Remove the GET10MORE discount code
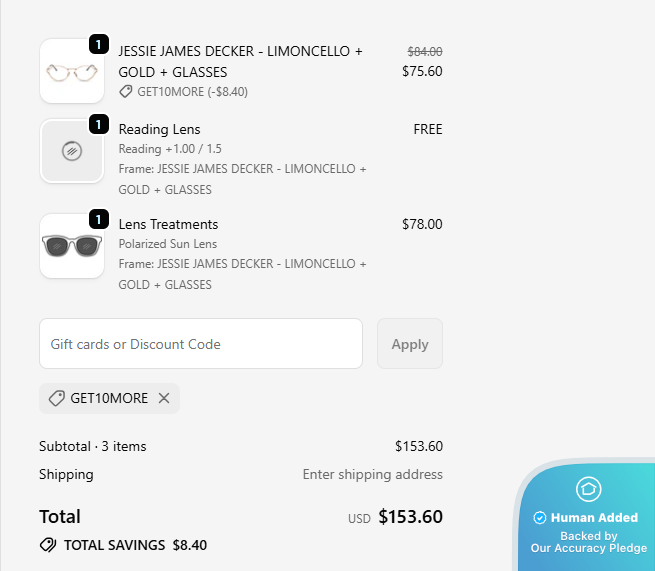Viewport: 655px width, 571px height. tap(164, 398)
